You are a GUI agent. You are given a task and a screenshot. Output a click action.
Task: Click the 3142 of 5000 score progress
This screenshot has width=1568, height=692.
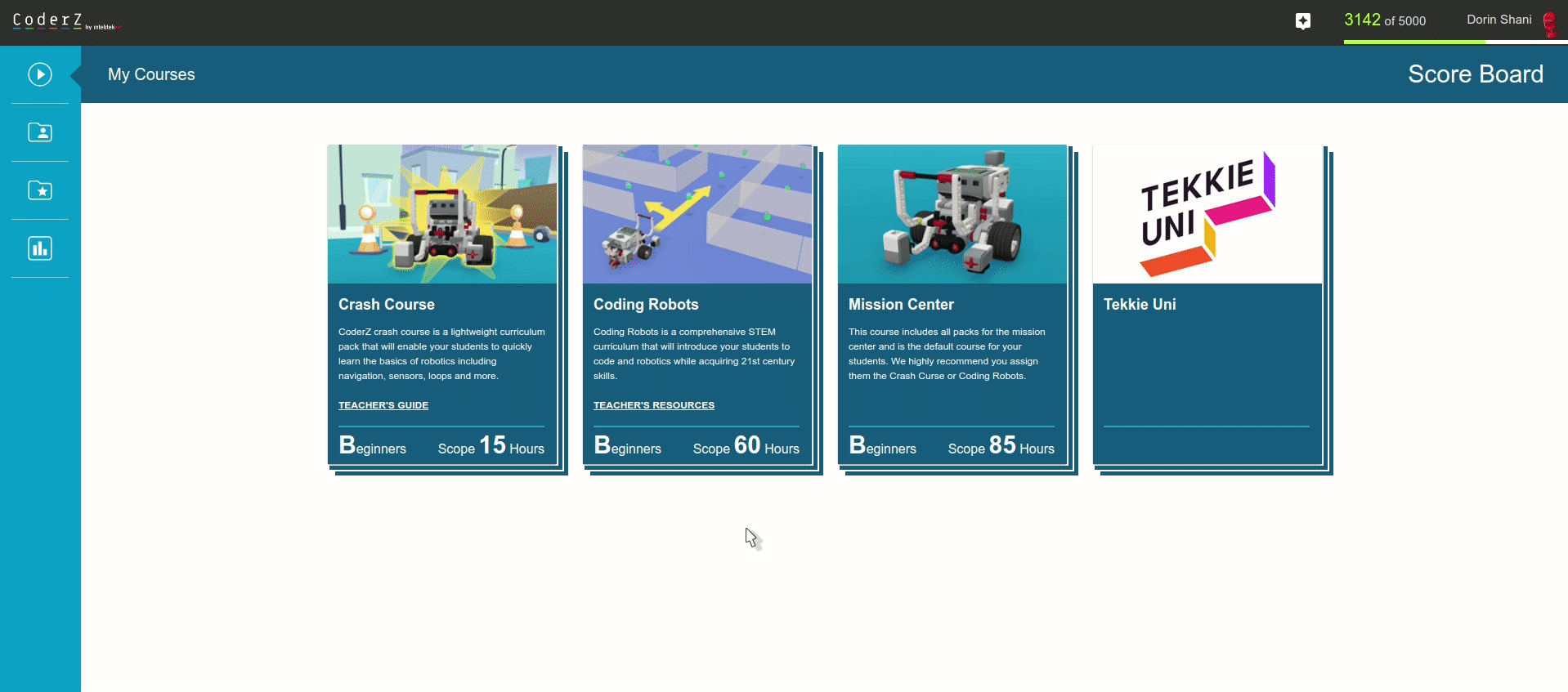coord(1385,20)
